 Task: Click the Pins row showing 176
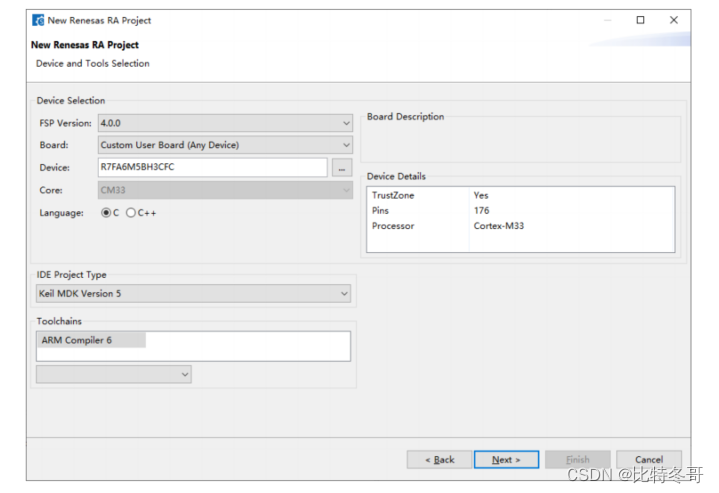click(520, 210)
